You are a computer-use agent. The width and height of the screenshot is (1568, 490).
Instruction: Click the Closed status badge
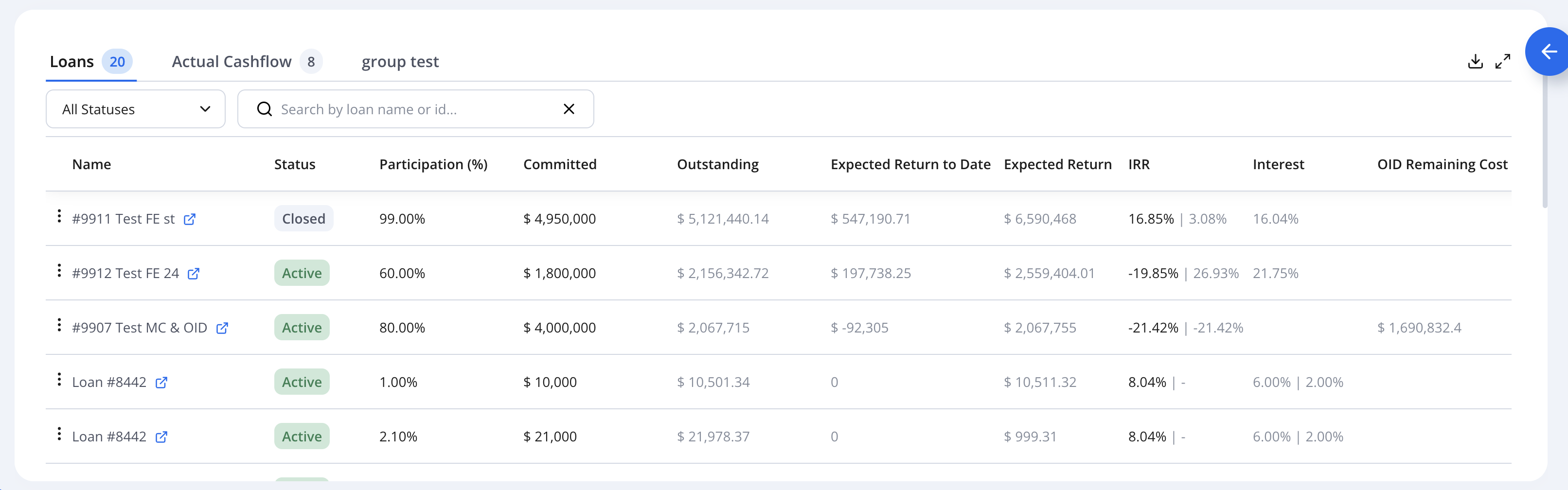[304, 219]
